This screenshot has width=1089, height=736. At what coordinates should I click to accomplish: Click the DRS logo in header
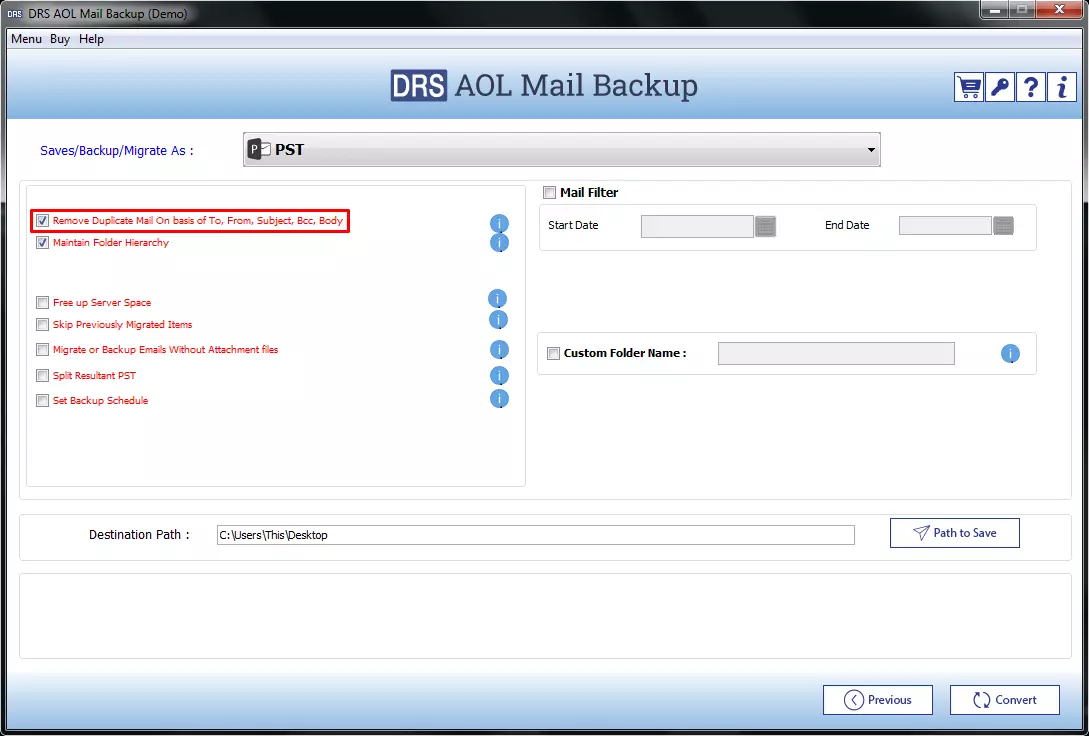point(419,86)
